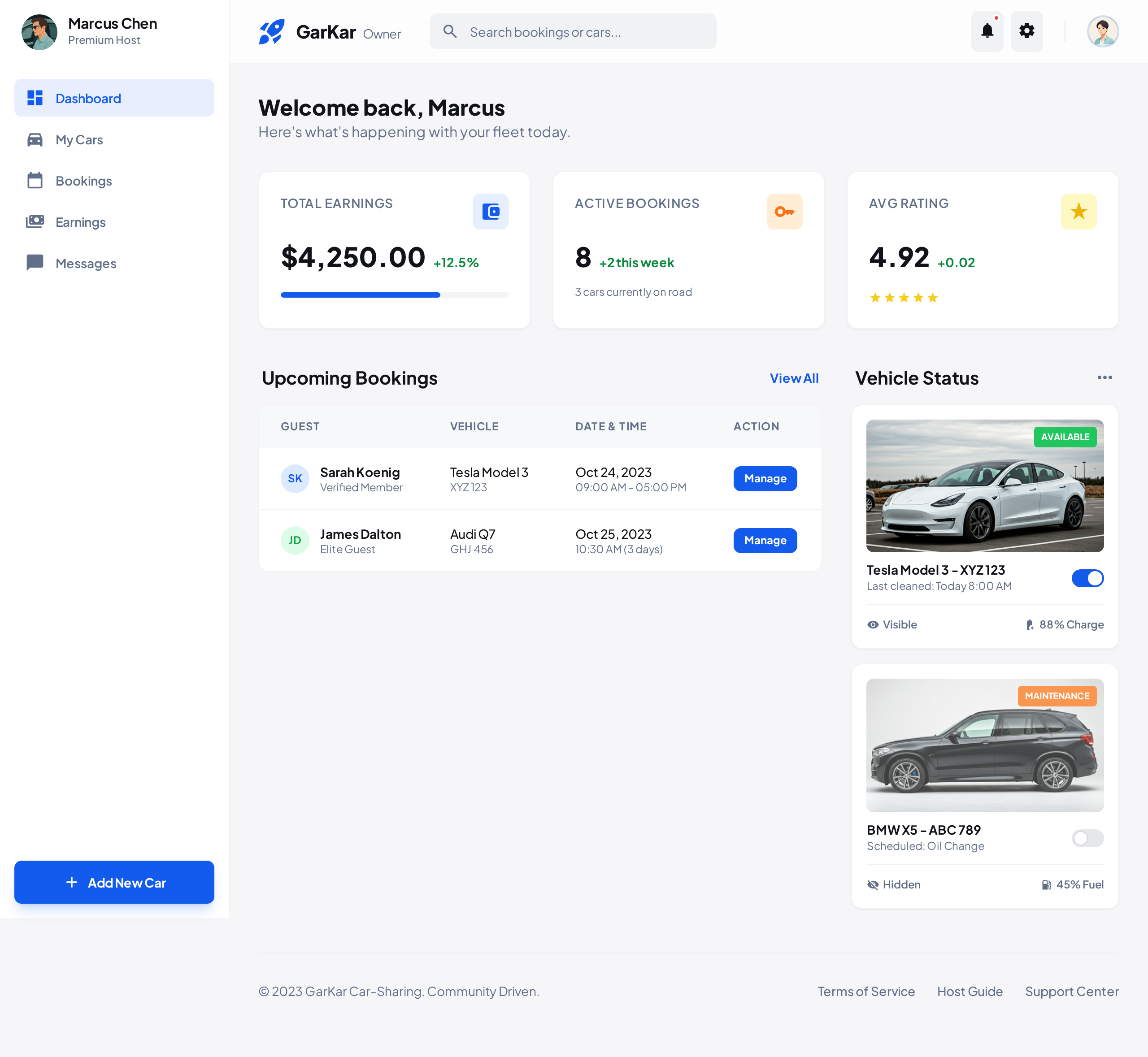Manage Sarah Koenig's booking
The image size is (1148, 1057).
click(x=765, y=479)
